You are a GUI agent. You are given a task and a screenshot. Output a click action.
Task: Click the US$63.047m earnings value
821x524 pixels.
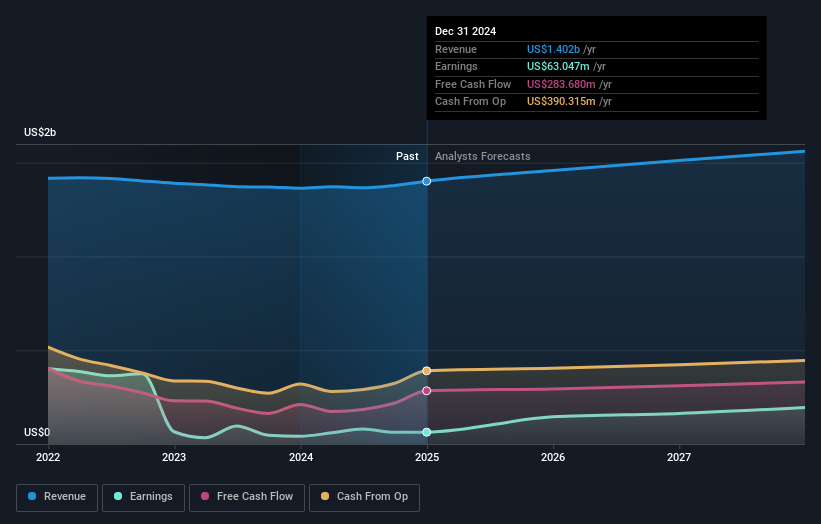(x=558, y=66)
